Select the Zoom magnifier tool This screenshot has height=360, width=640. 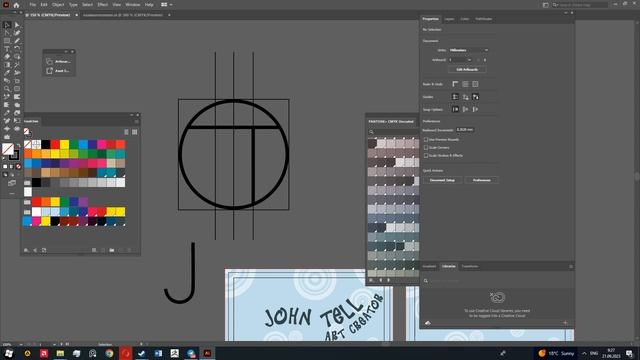(x=7, y=89)
